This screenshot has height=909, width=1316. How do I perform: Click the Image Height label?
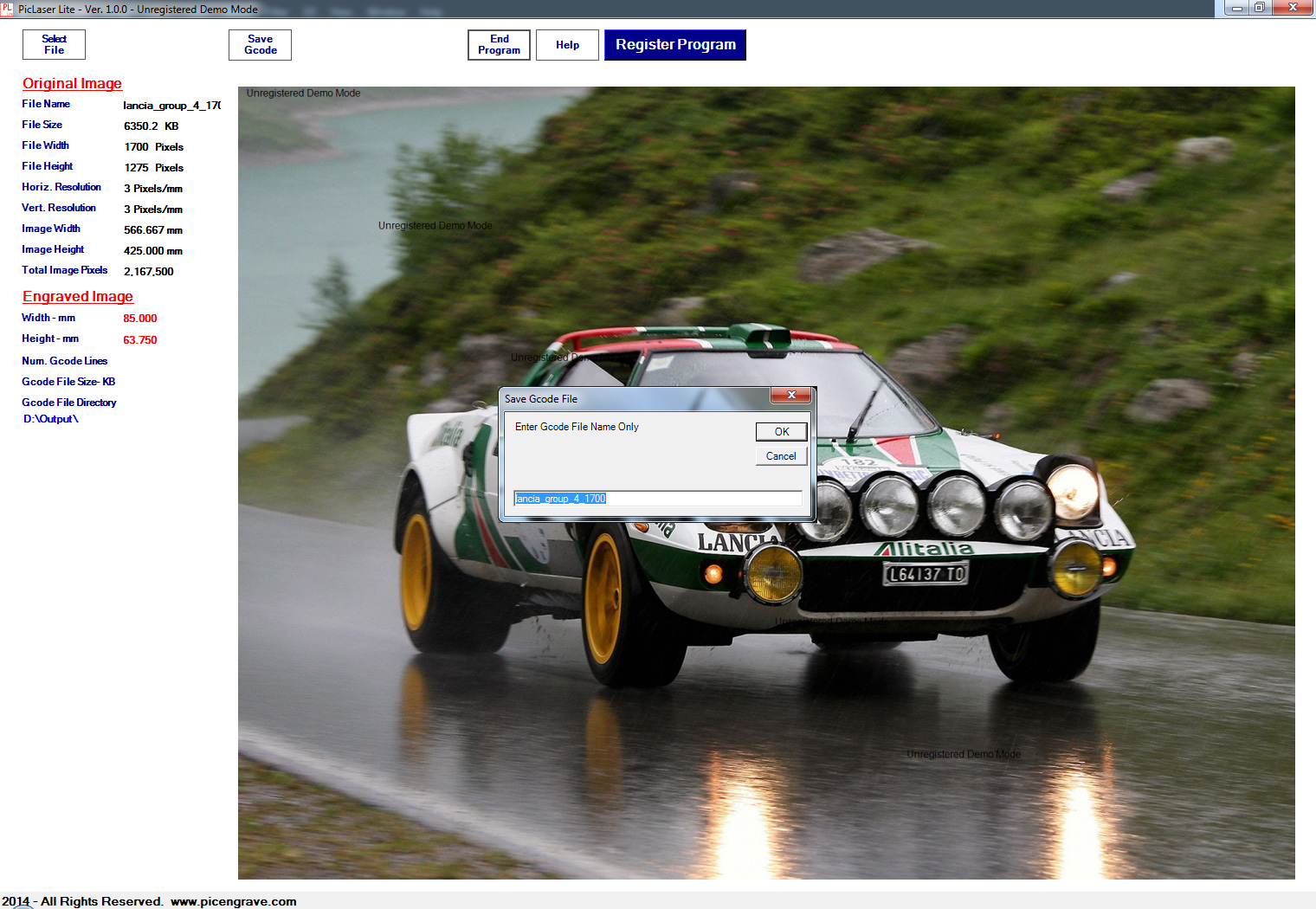point(53,249)
